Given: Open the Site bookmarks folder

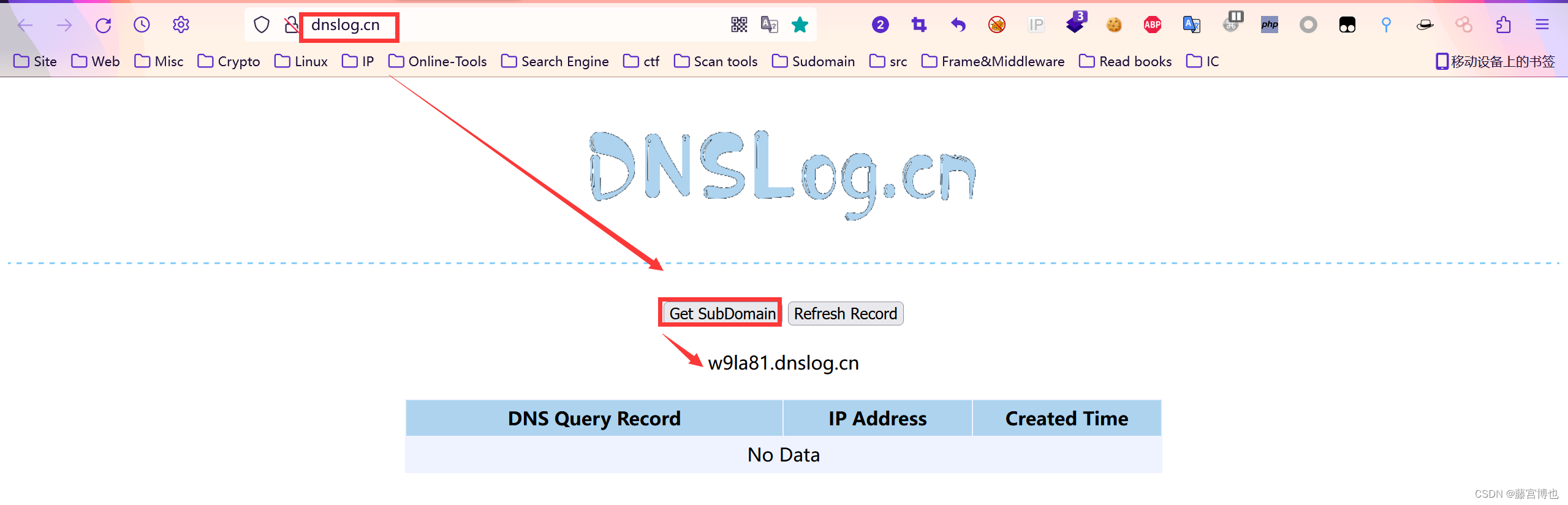Looking at the screenshot, I should coord(35,61).
